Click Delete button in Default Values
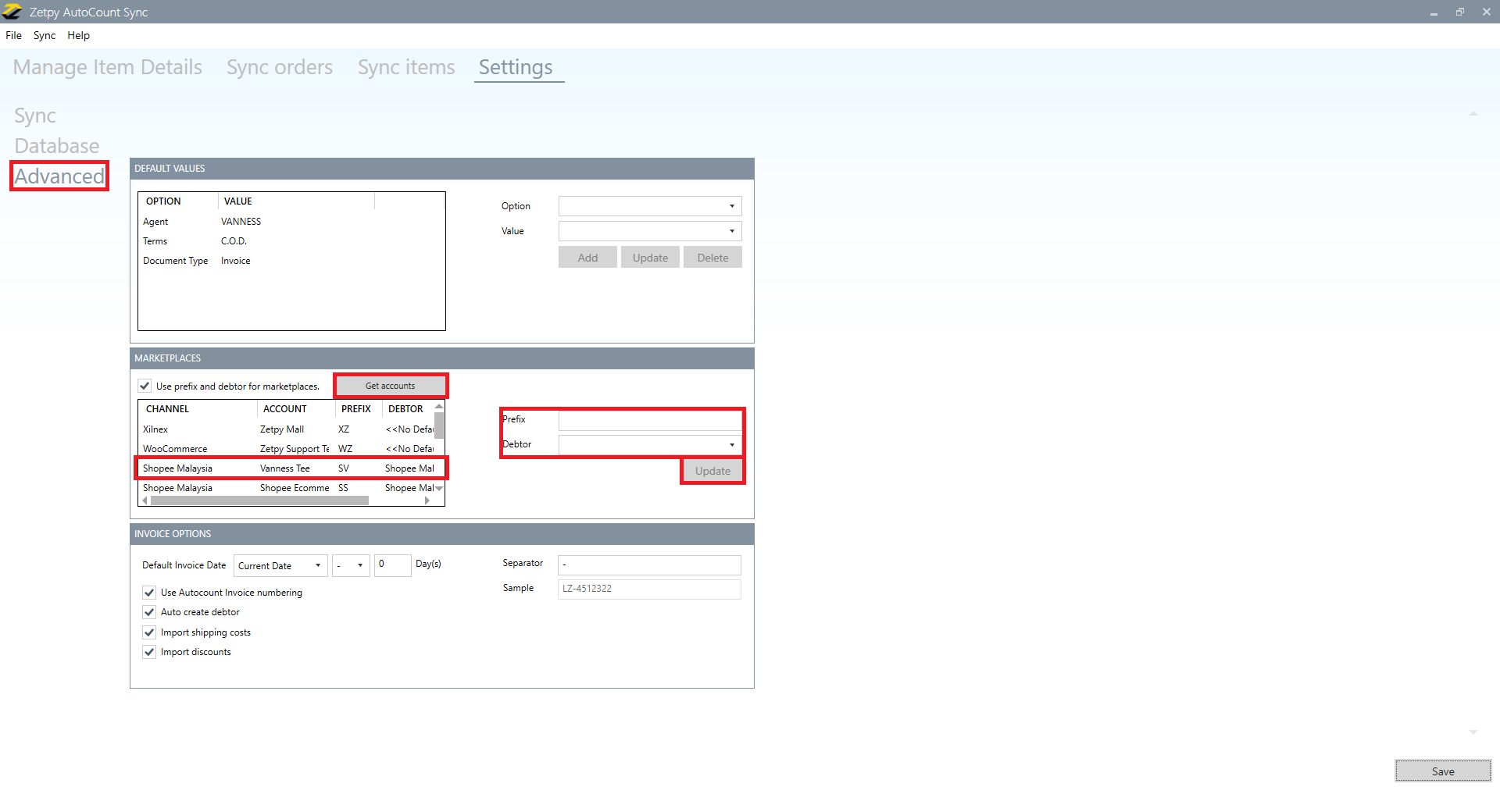1500x812 pixels. (x=712, y=258)
